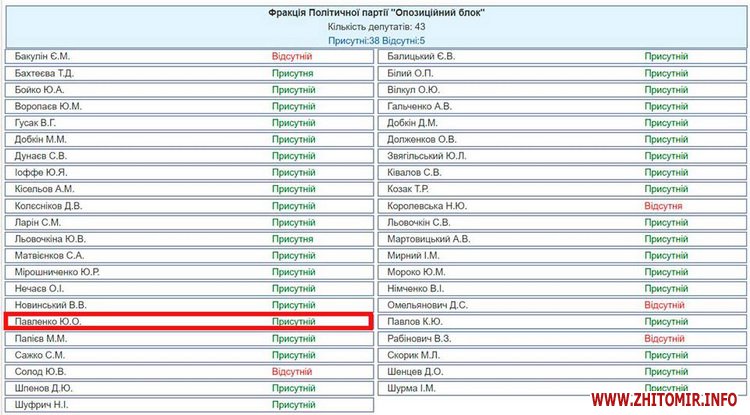Click Відсутній status for Рабінович В.З.
Viewport: 750px width, 415px height.
(664, 338)
